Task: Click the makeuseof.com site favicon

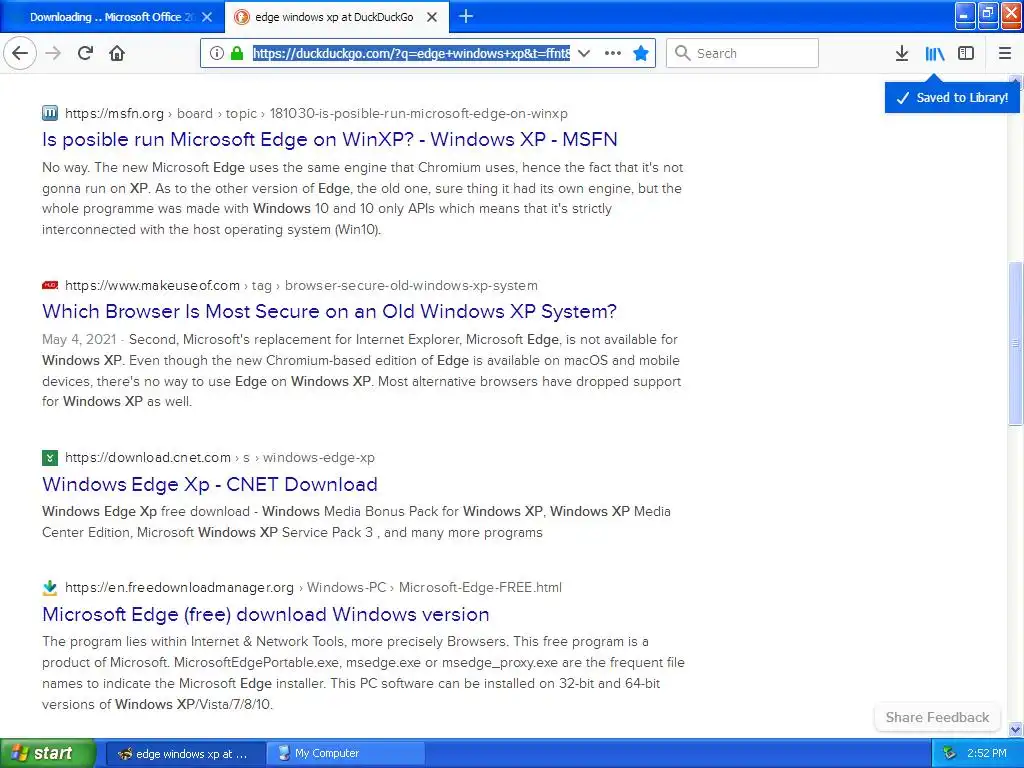Action: 50,285
